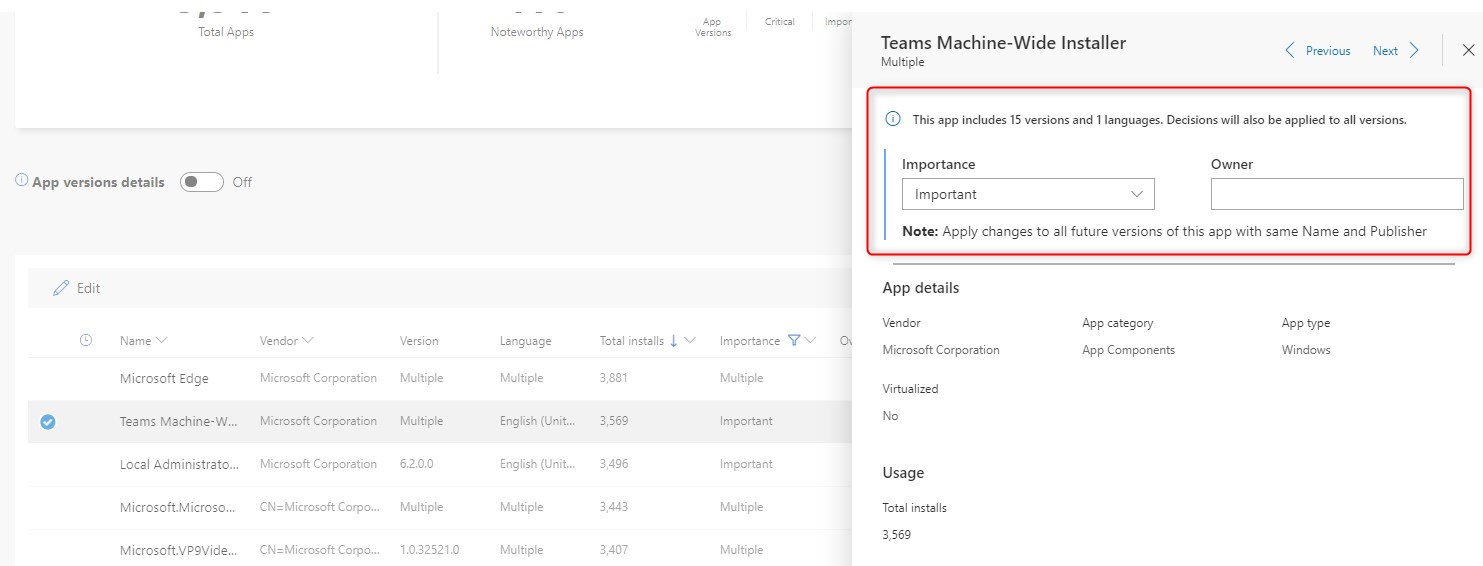This screenshot has height=566, width=1483.
Task: Uncheck the Teams Machine-Wide Installer row checkmark
Action: 47,422
